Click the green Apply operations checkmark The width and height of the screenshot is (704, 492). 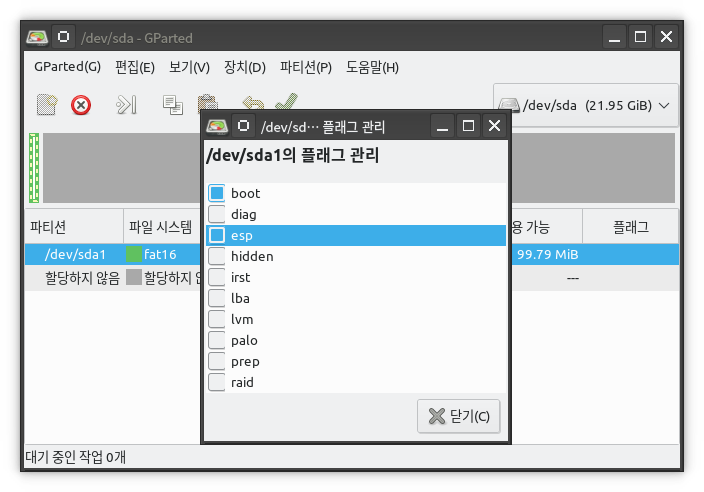pos(287,101)
